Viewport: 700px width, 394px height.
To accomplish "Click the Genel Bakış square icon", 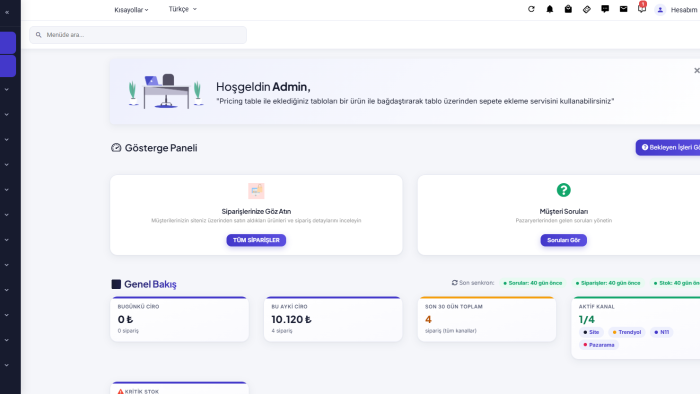I will [x=116, y=284].
